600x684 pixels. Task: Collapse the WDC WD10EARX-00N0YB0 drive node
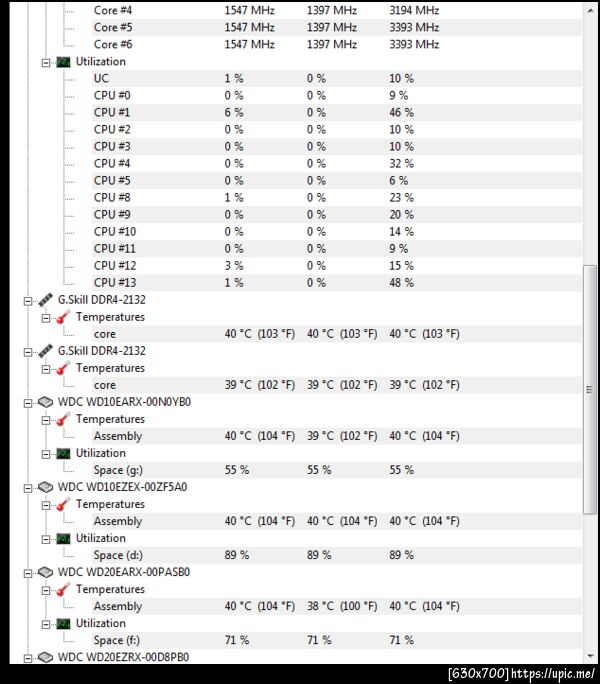(x=28, y=402)
